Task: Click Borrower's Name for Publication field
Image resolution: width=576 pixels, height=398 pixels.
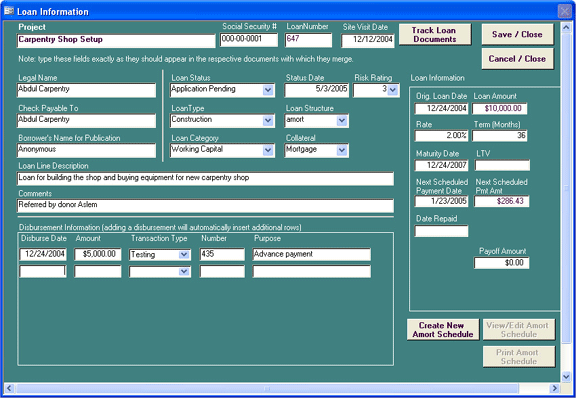Action: point(86,150)
